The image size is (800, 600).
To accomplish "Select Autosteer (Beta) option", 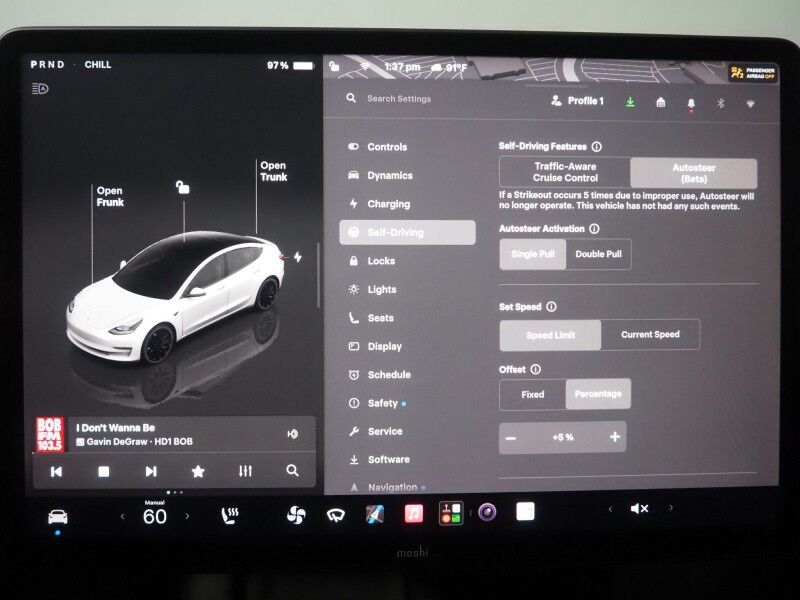I will [694, 173].
